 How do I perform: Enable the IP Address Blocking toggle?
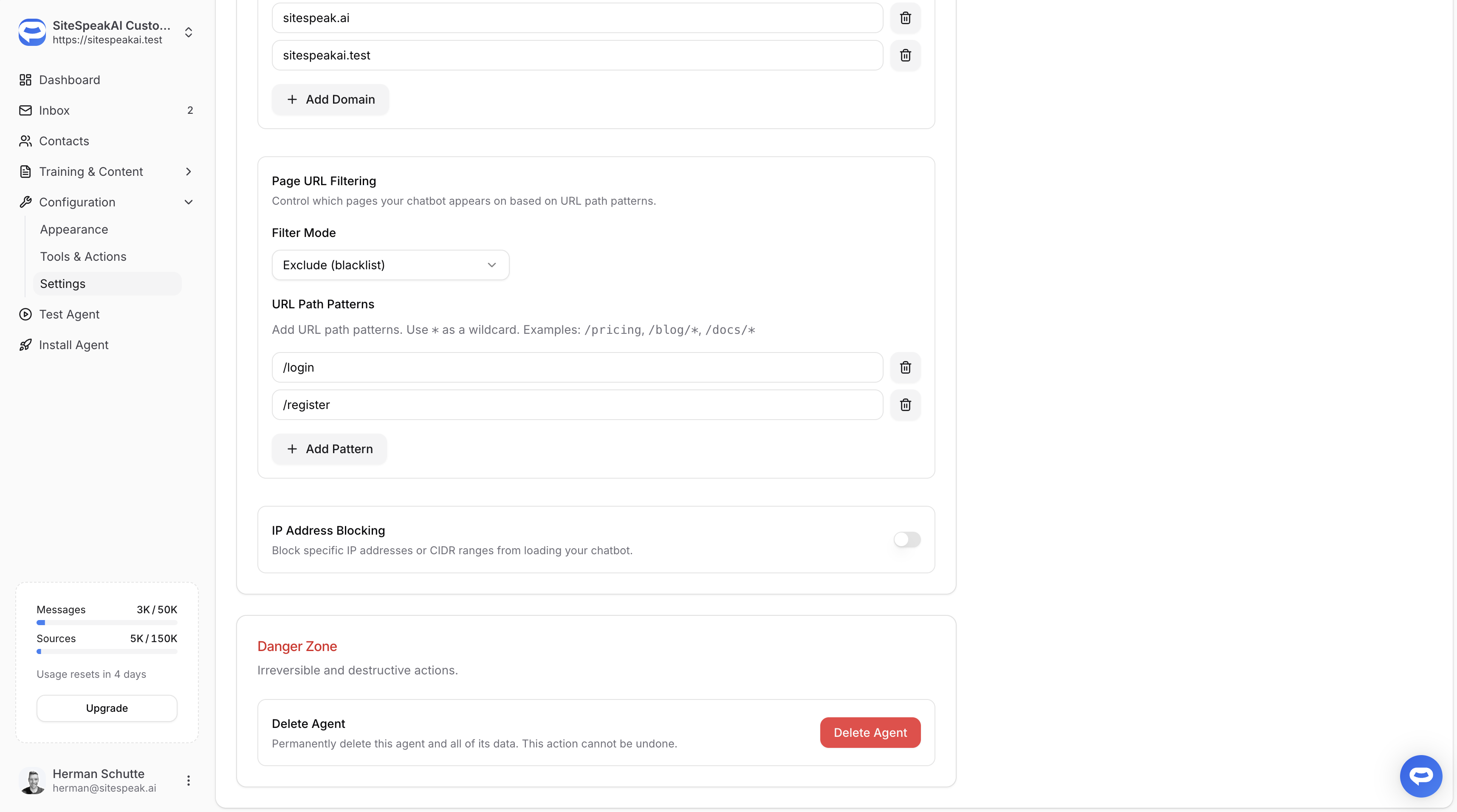tap(906, 539)
